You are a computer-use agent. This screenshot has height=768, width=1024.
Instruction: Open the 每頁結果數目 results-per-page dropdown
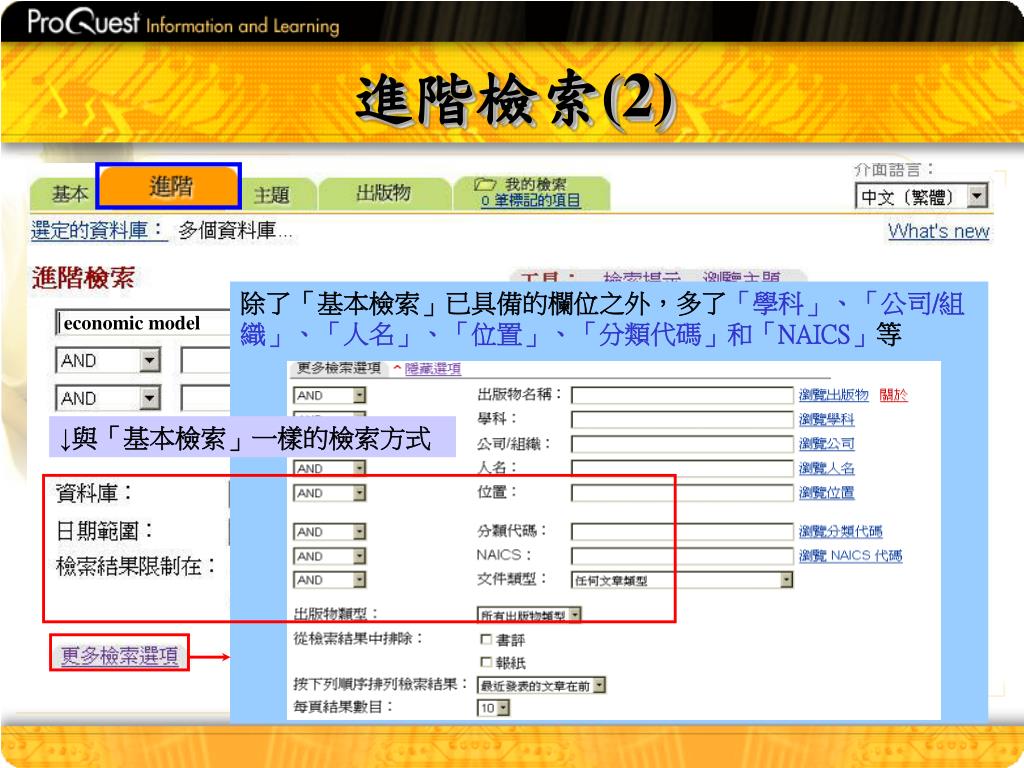click(503, 708)
